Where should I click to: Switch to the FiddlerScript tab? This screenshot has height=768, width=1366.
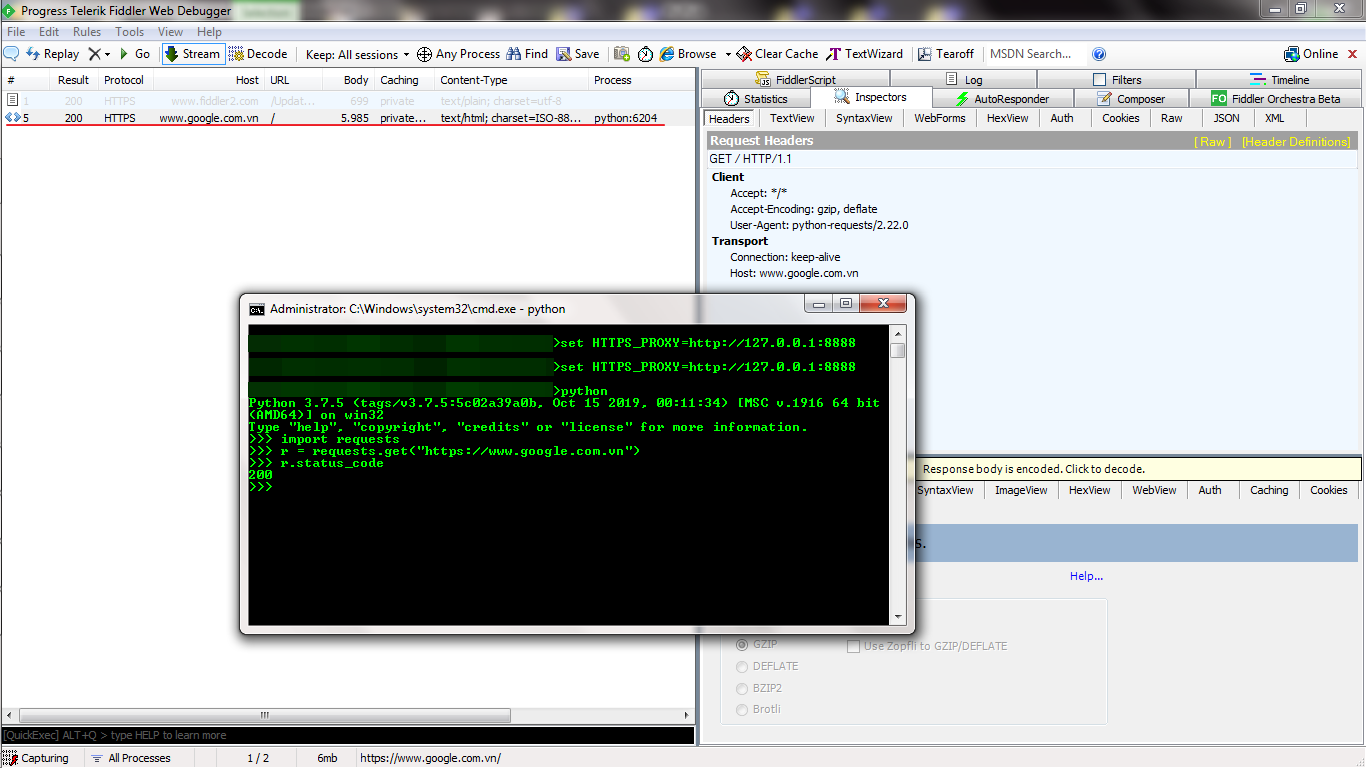coord(795,79)
